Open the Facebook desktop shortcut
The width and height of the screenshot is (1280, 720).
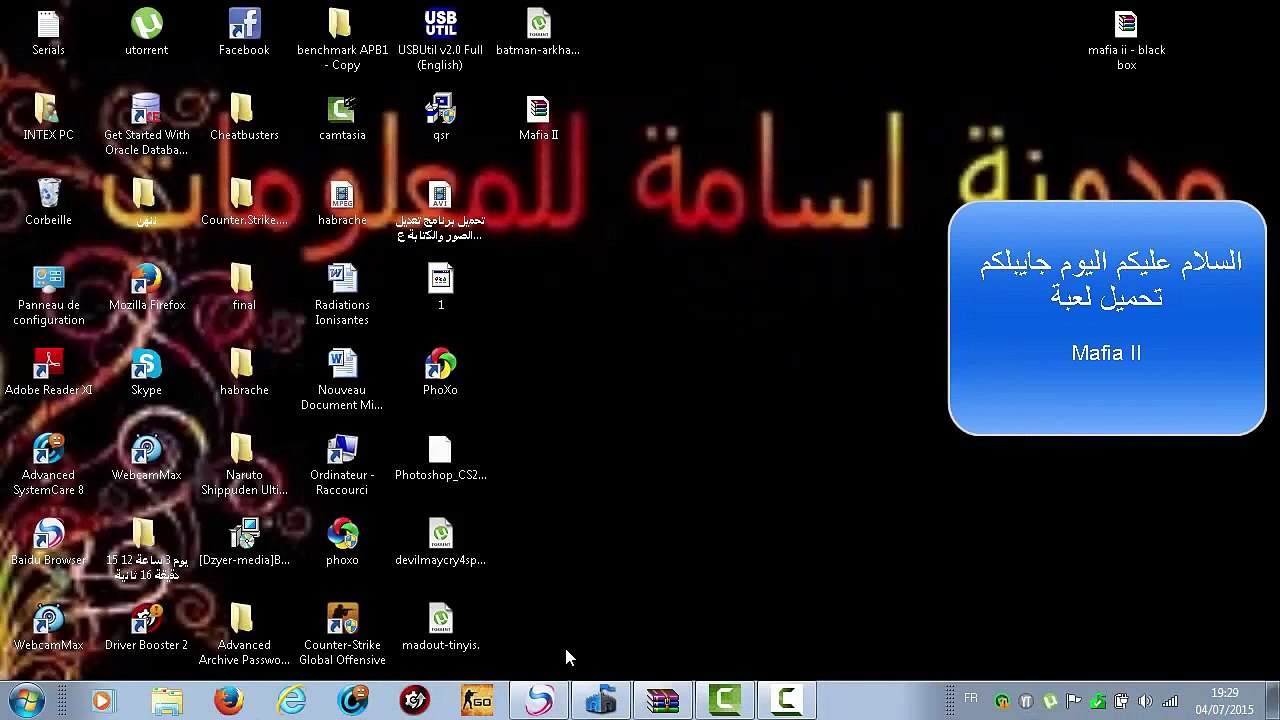tap(244, 33)
